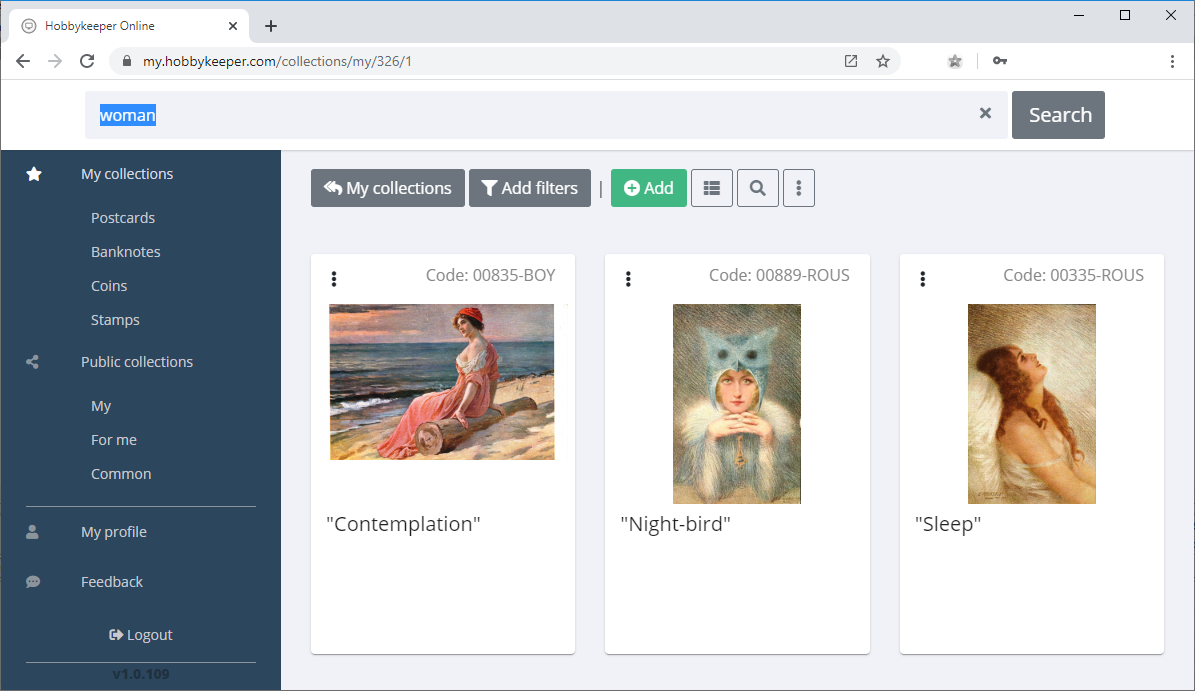
Task: Select Common under Public collections
Action: (x=121, y=474)
